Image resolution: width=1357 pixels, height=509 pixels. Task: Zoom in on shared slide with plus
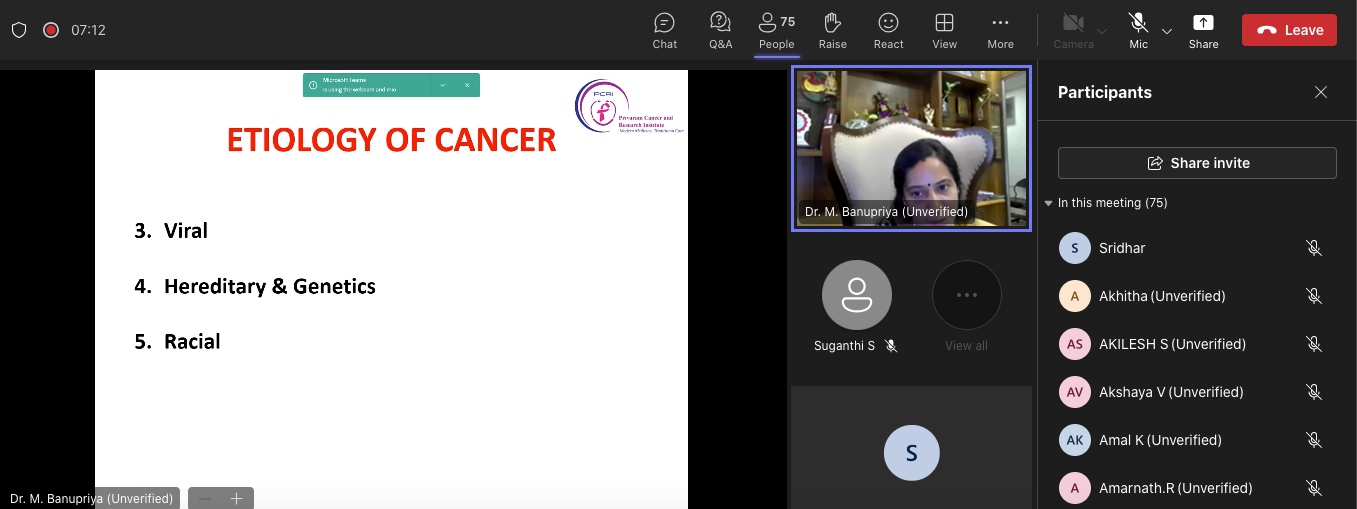237,498
